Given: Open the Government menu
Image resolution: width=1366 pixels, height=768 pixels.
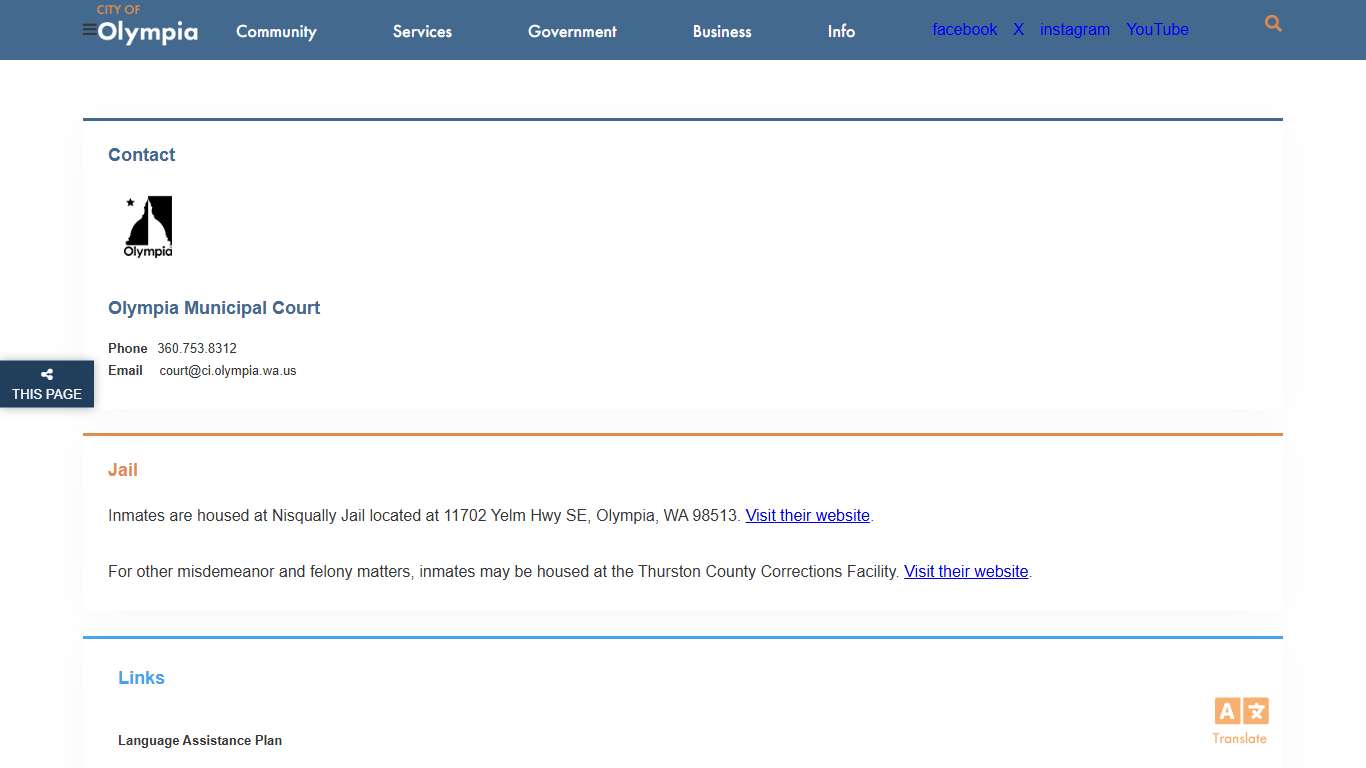Looking at the screenshot, I should click(572, 31).
